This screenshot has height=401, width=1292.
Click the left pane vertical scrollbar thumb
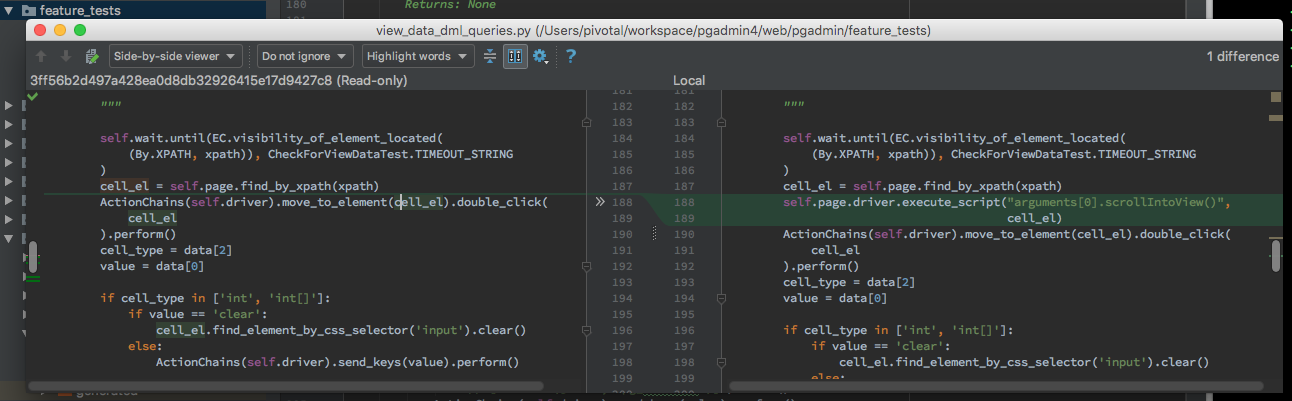point(33,256)
